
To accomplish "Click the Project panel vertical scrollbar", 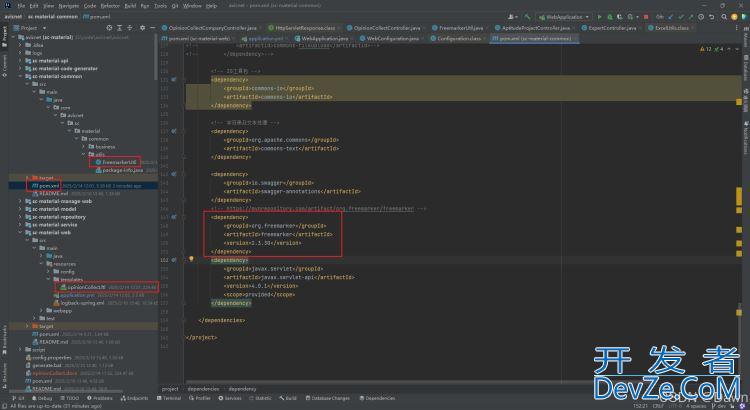I will point(155,57).
